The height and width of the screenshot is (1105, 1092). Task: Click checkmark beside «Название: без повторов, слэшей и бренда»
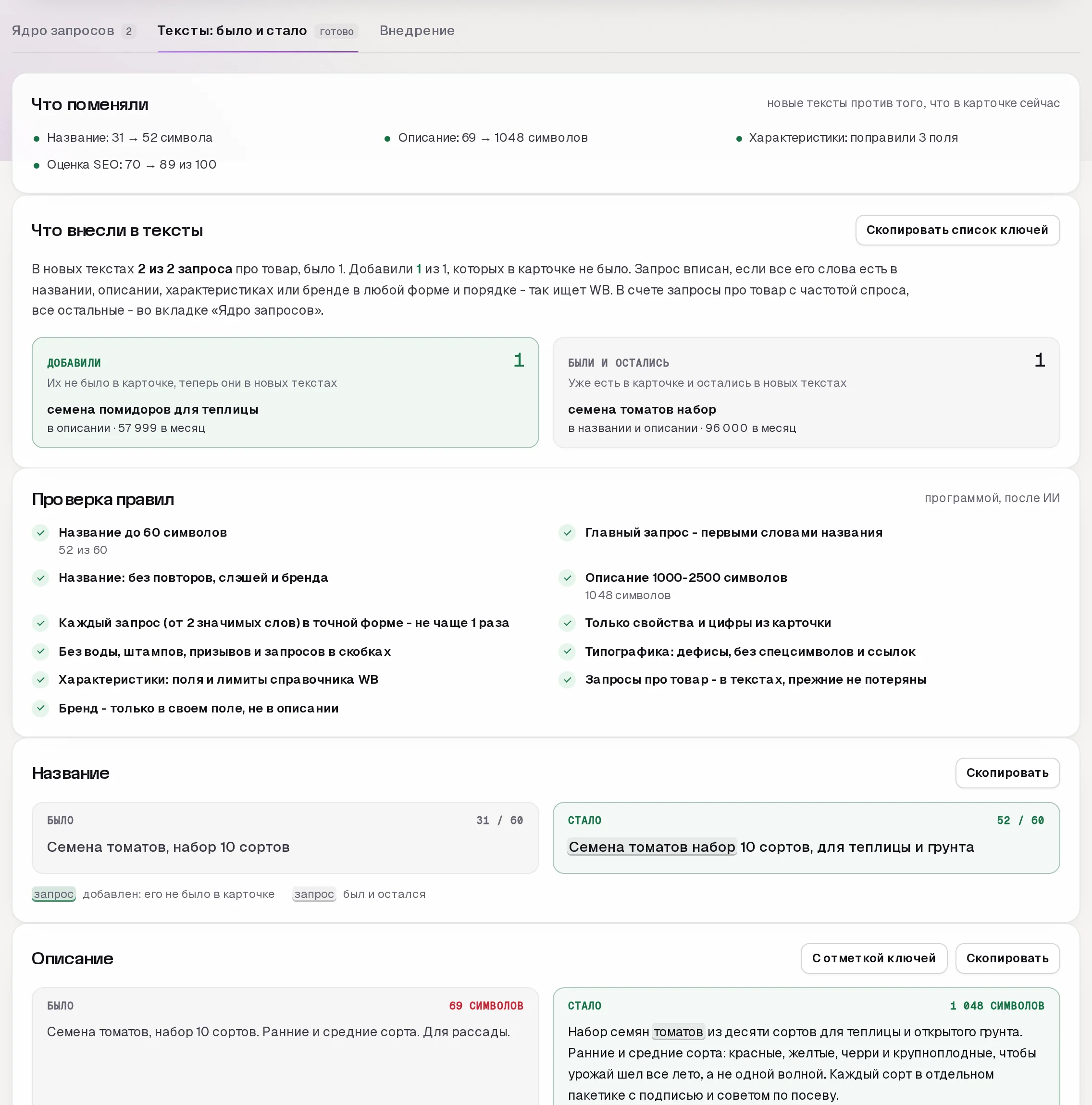pos(41,577)
